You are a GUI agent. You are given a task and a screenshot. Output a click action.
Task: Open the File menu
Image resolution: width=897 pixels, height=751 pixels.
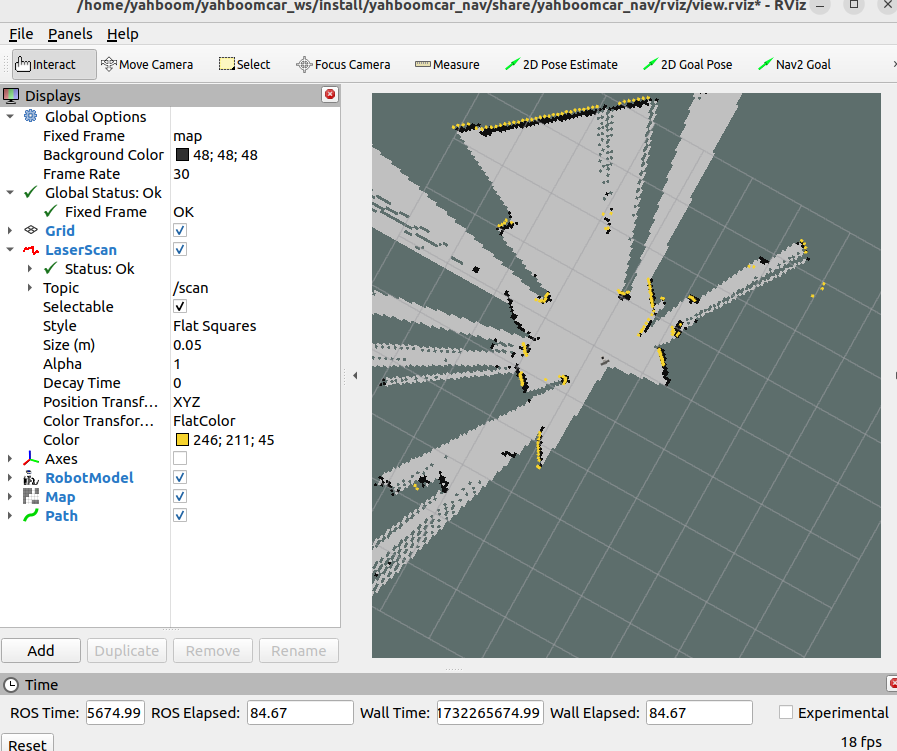21,34
